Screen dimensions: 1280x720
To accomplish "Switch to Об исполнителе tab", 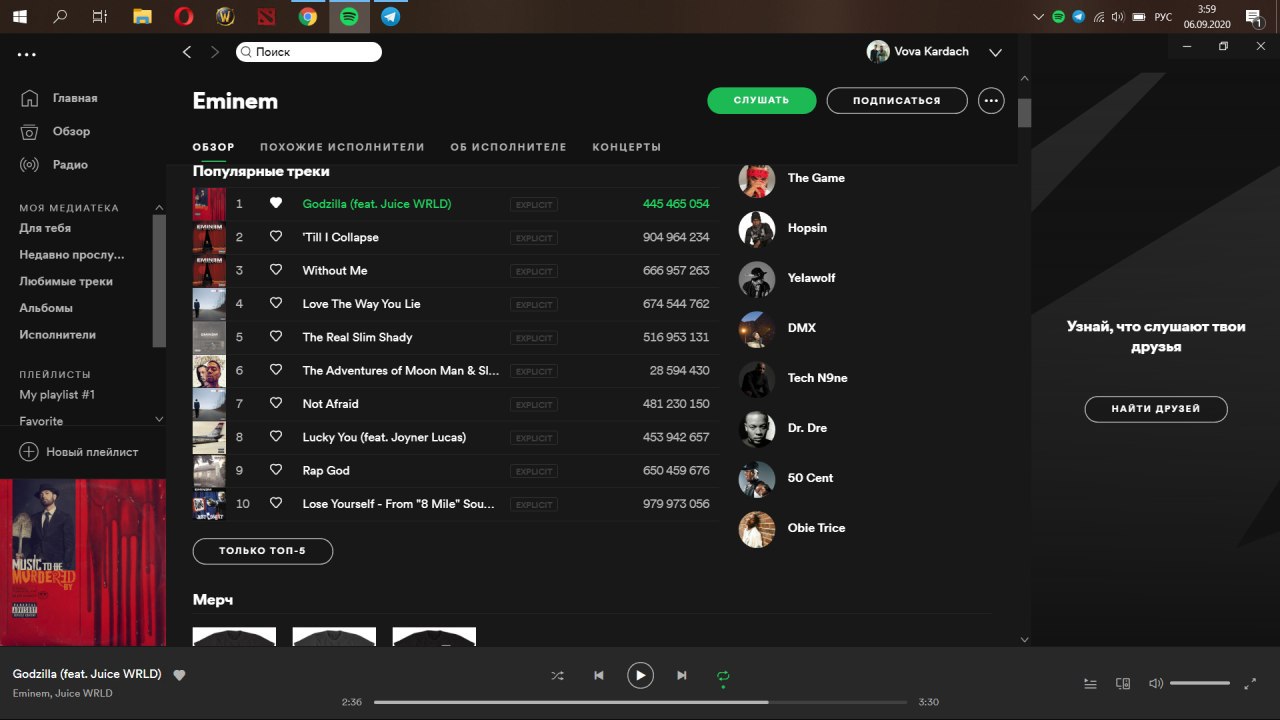I will click(x=508, y=147).
